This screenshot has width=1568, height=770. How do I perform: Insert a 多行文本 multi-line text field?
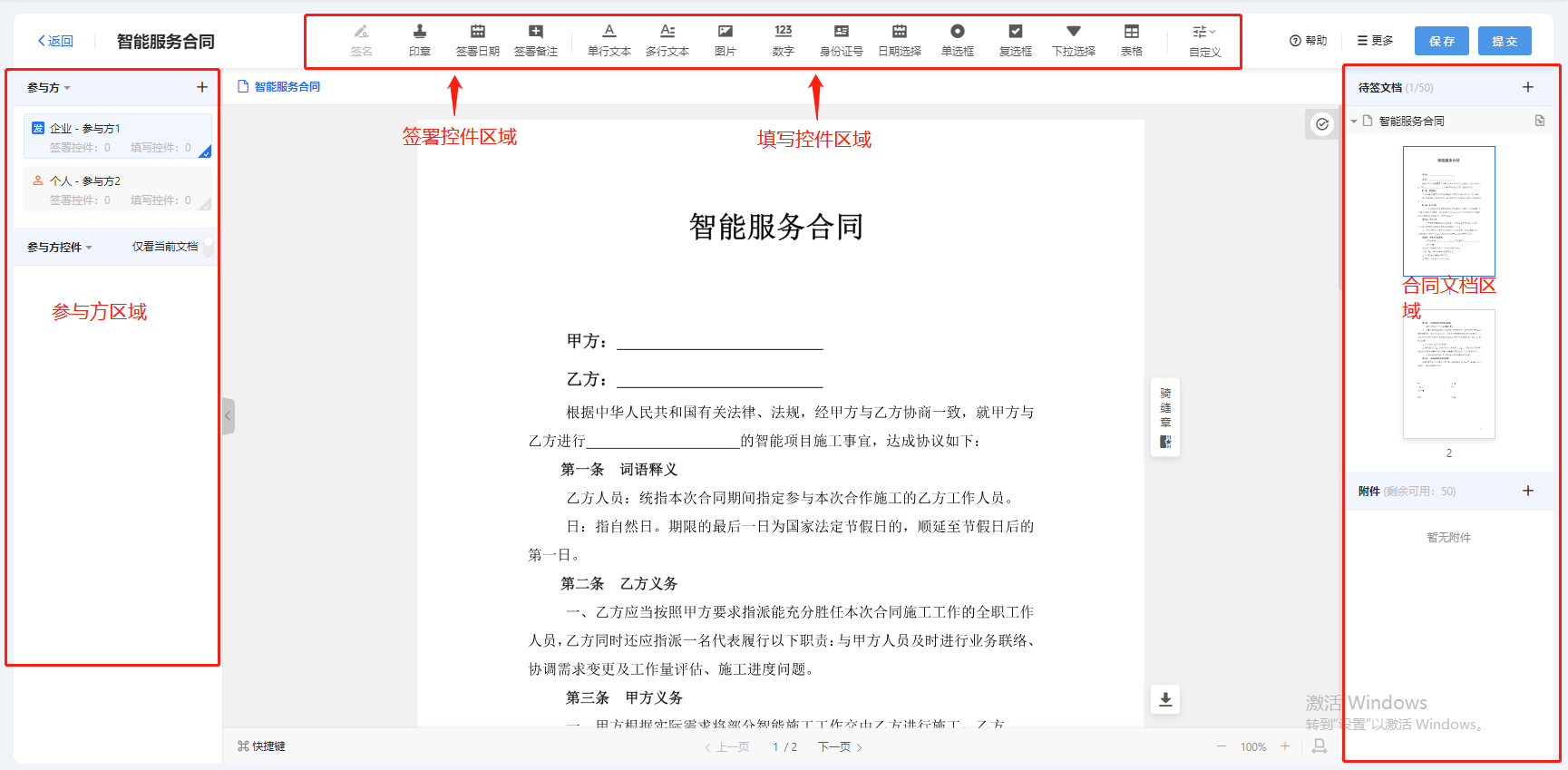click(x=667, y=41)
